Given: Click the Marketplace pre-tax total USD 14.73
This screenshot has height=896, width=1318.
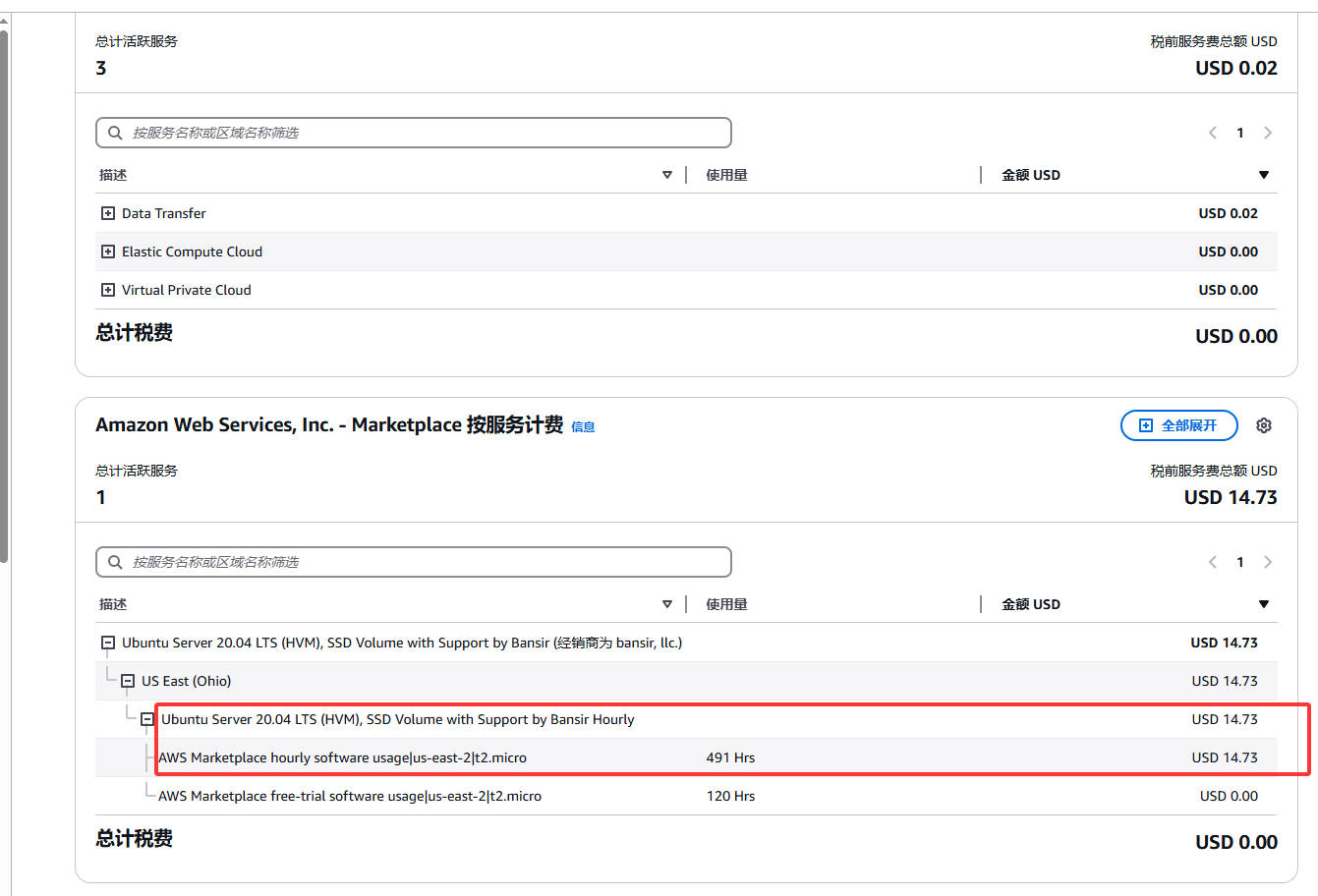Looking at the screenshot, I should 1231,497.
